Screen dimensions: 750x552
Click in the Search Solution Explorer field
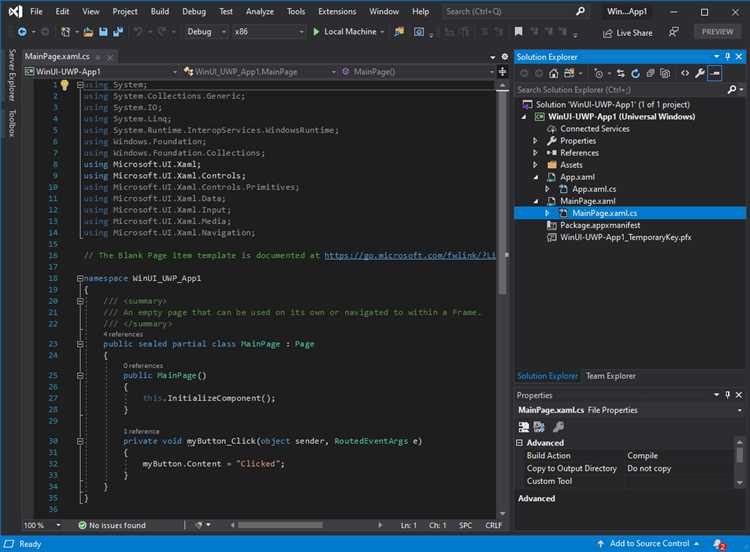coord(620,90)
